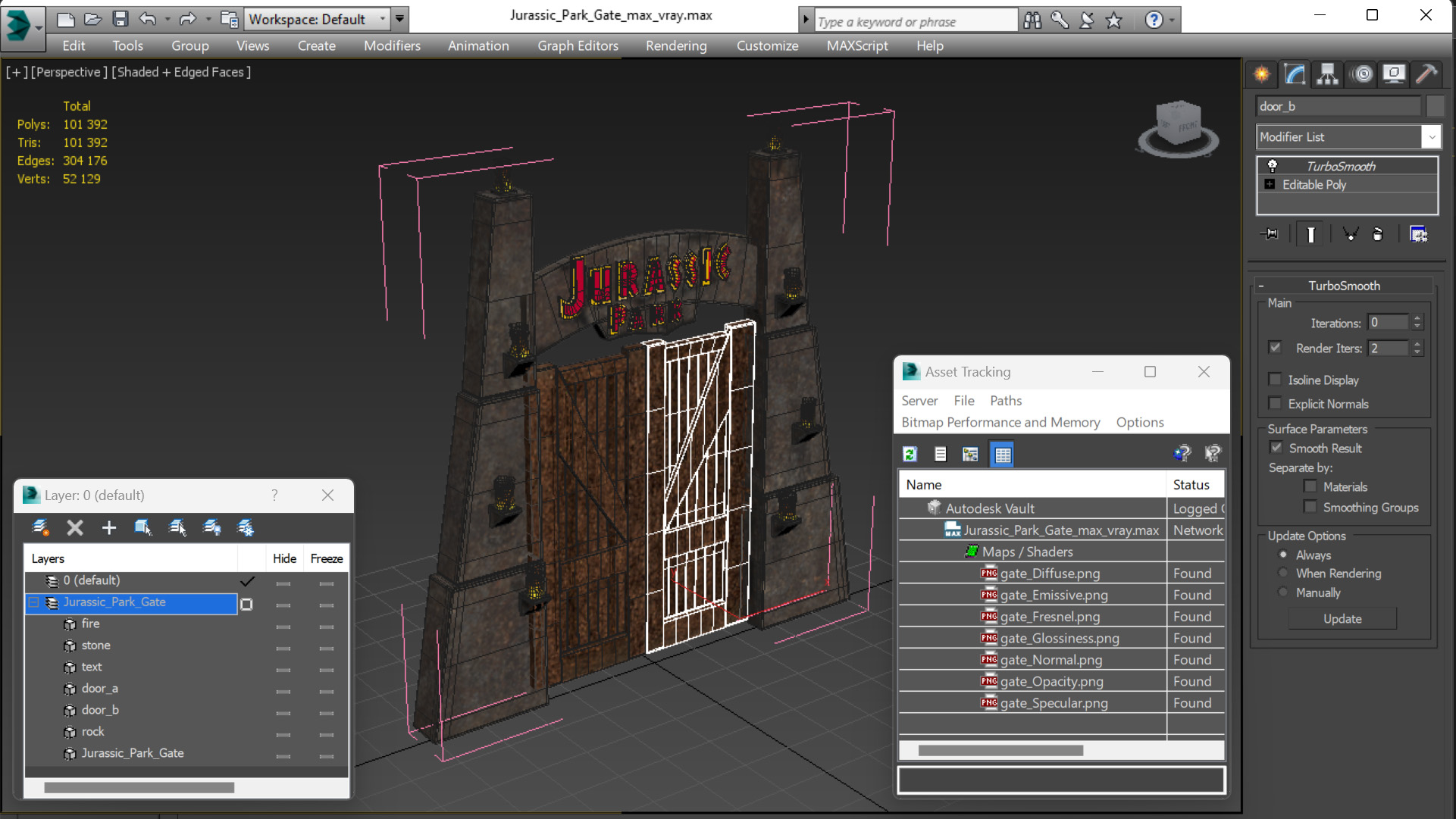
Task: Click the Pin Stack icon
Action: 1270,234
